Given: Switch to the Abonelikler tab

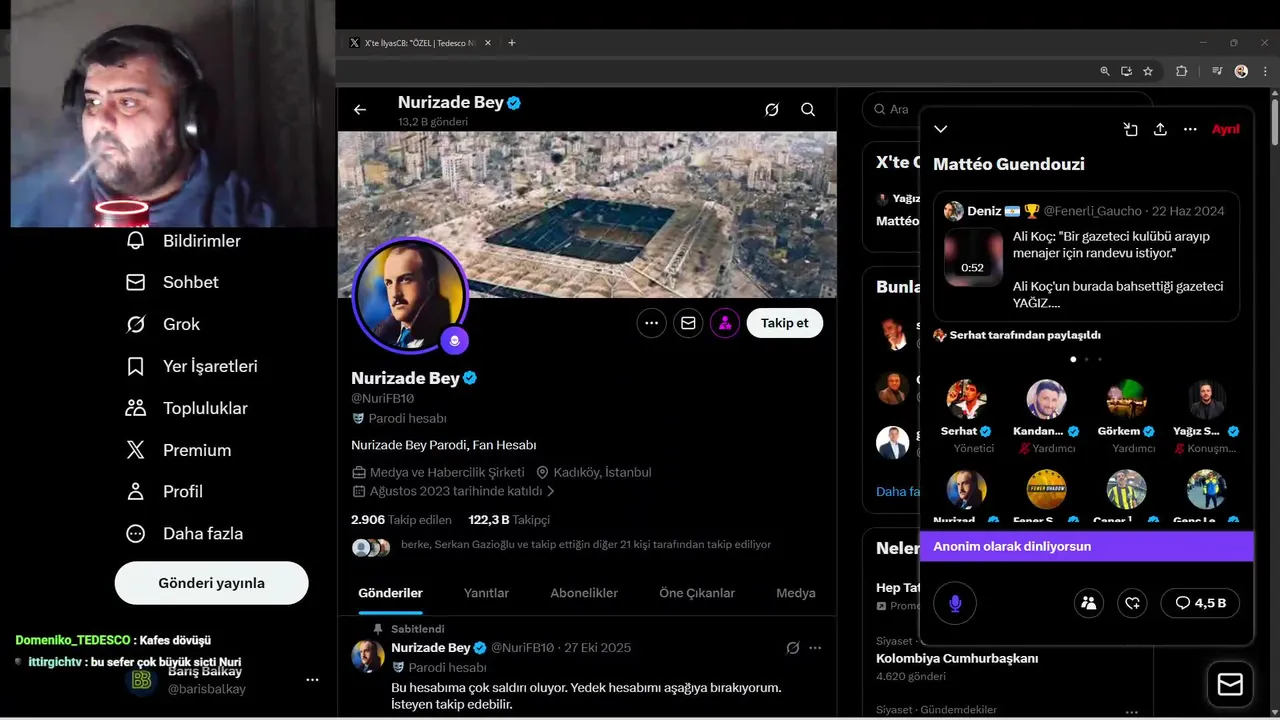Looking at the screenshot, I should (x=584, y=593).
